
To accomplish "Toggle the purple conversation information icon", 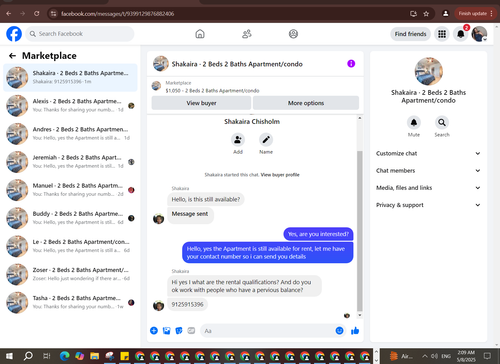I will (x=351, y=64).
